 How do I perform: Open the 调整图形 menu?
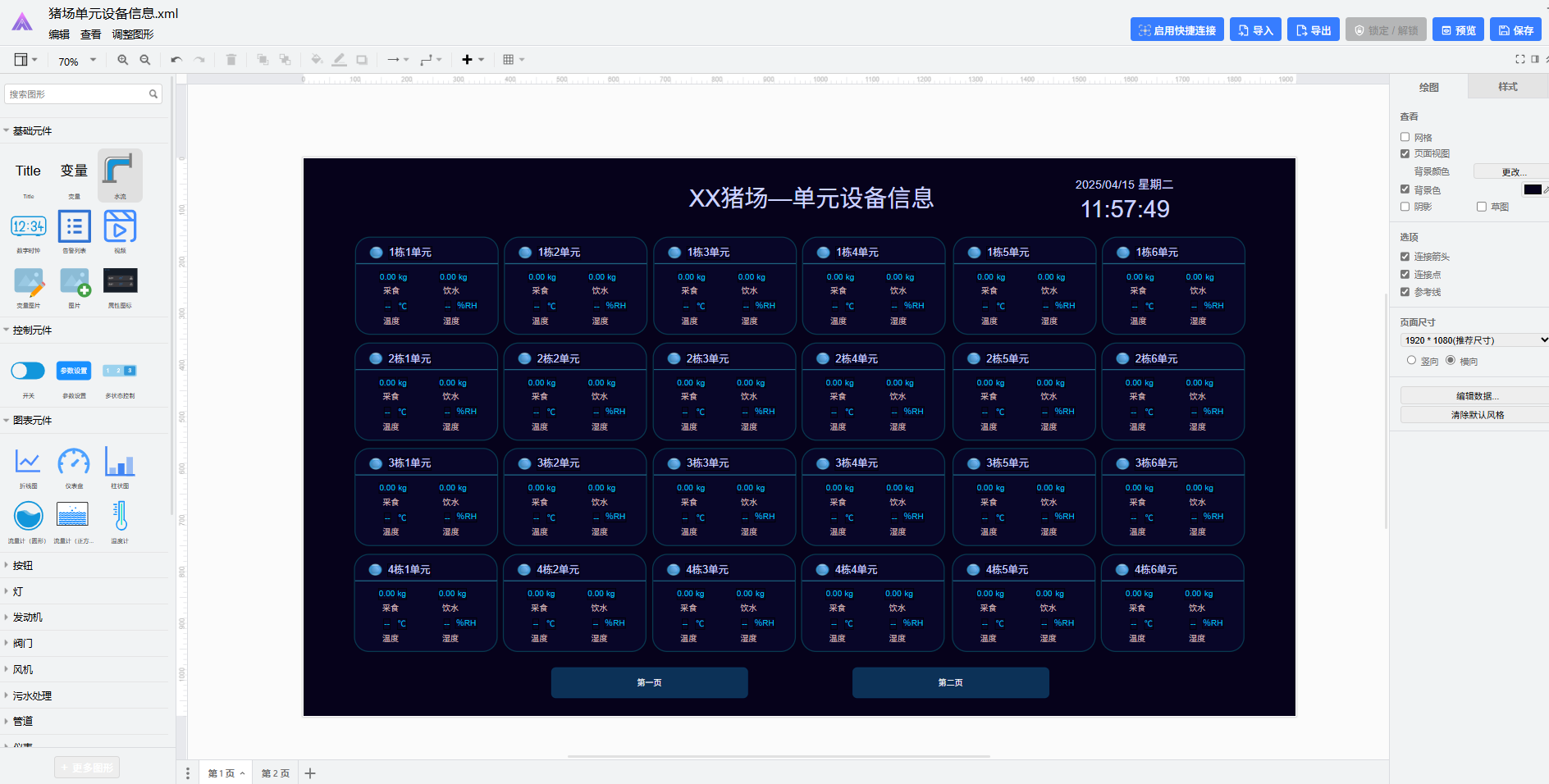[x=133, y=34]
